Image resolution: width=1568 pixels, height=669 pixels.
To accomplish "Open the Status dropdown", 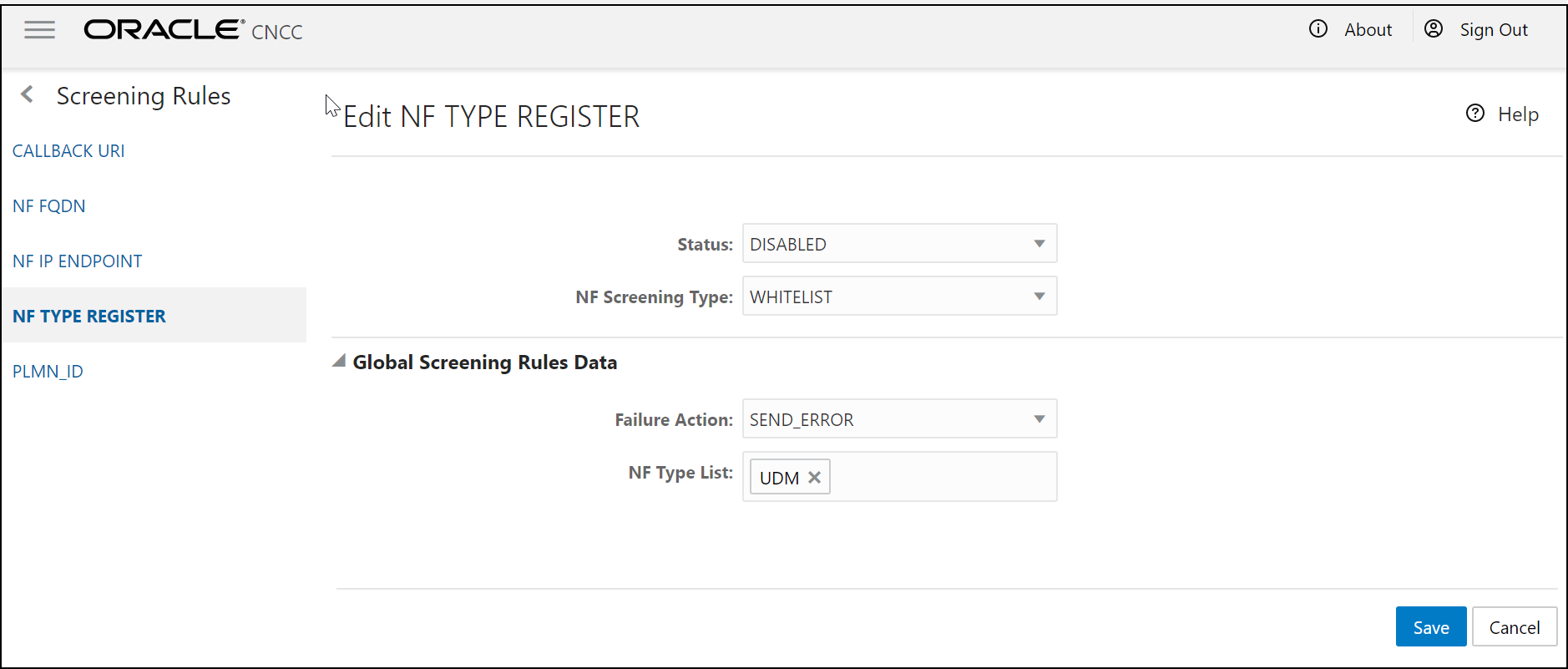I will pos(899,244).
